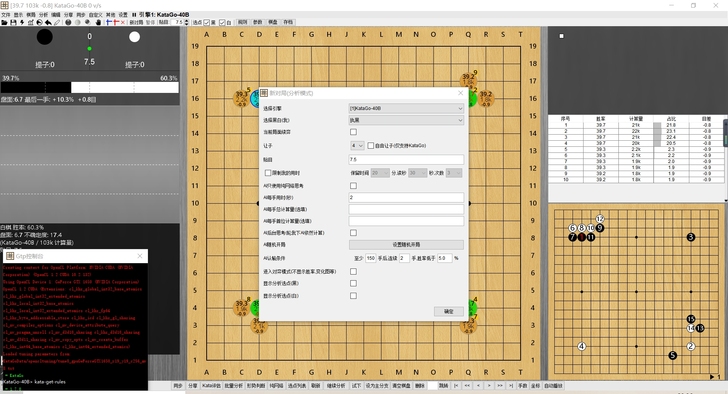Viewport: 728px width, 394px height.
Task: Click the 贴目 input field showing 7.5
Action: (x=406, y=159)
